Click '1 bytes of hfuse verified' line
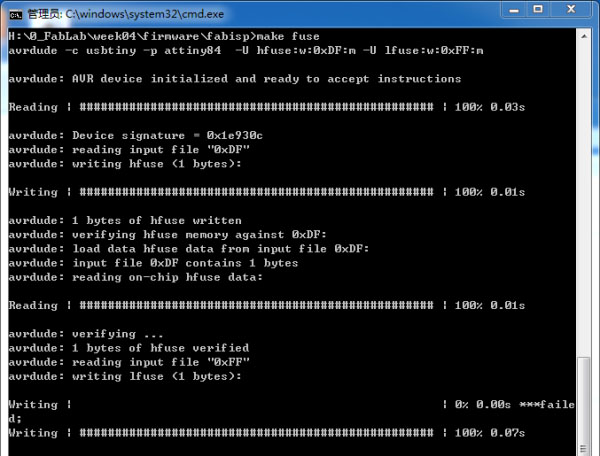 click(129, 348)
